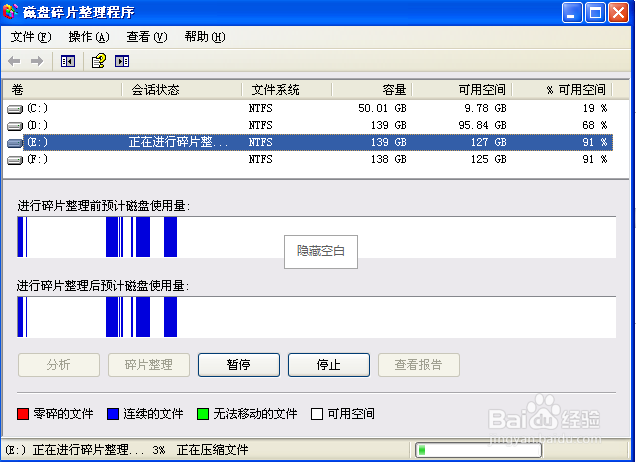This screenshot has width=636, height=462.
Task: Click the green 无法移动的文件 legend swatch
Action: tap(203, 414)
